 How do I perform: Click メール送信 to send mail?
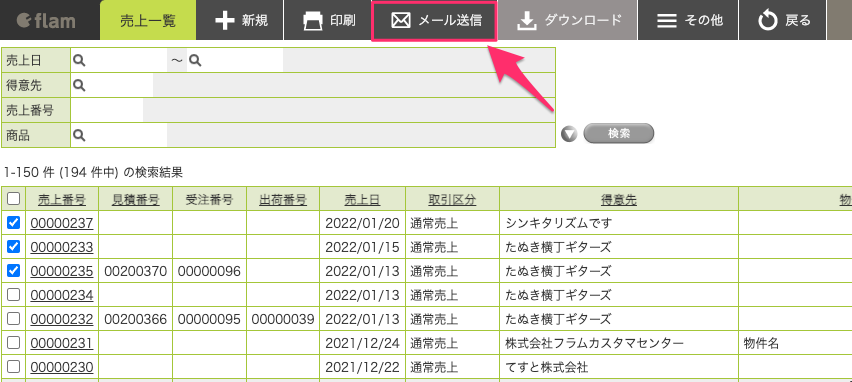pos(434,21)
